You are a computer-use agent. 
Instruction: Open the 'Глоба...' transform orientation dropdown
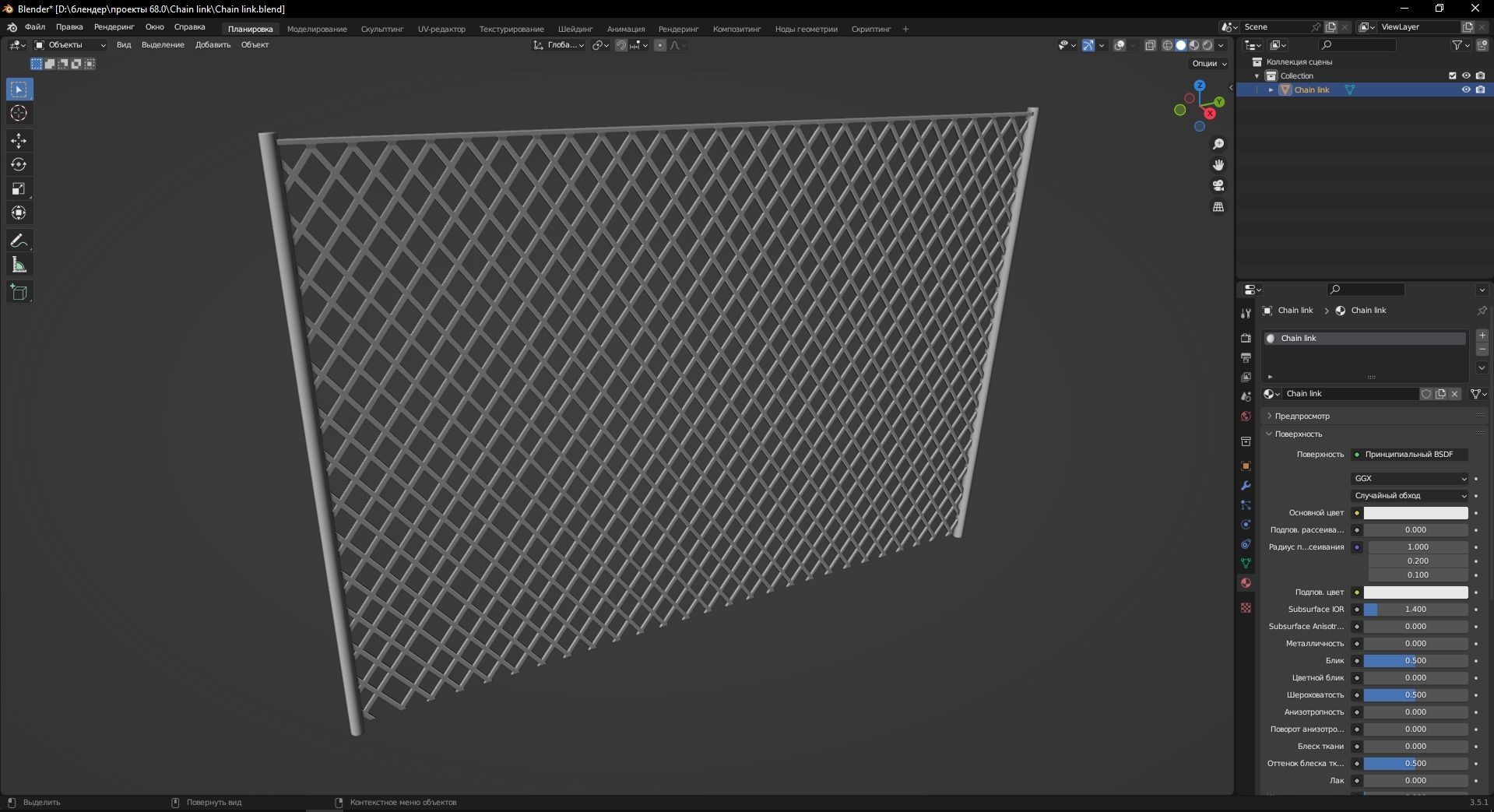click(x=559, y=45)
